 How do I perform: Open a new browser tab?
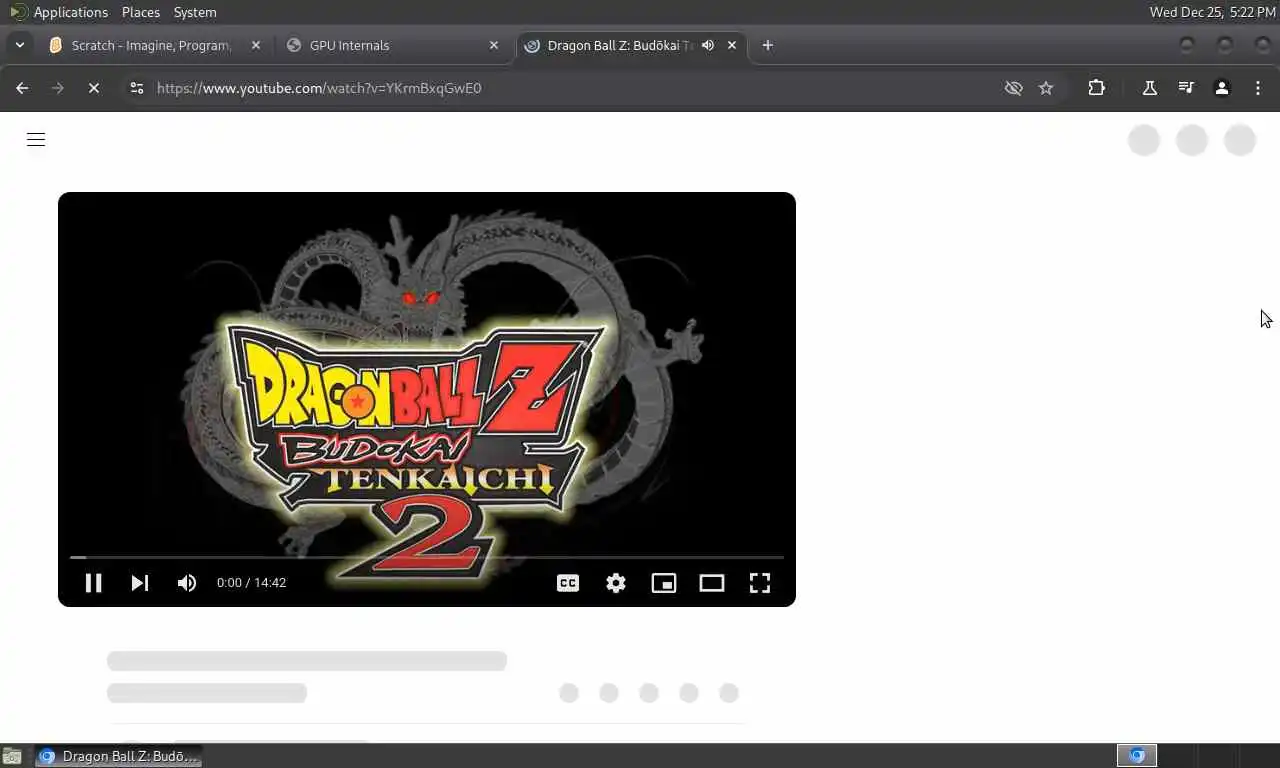(768, 45)
